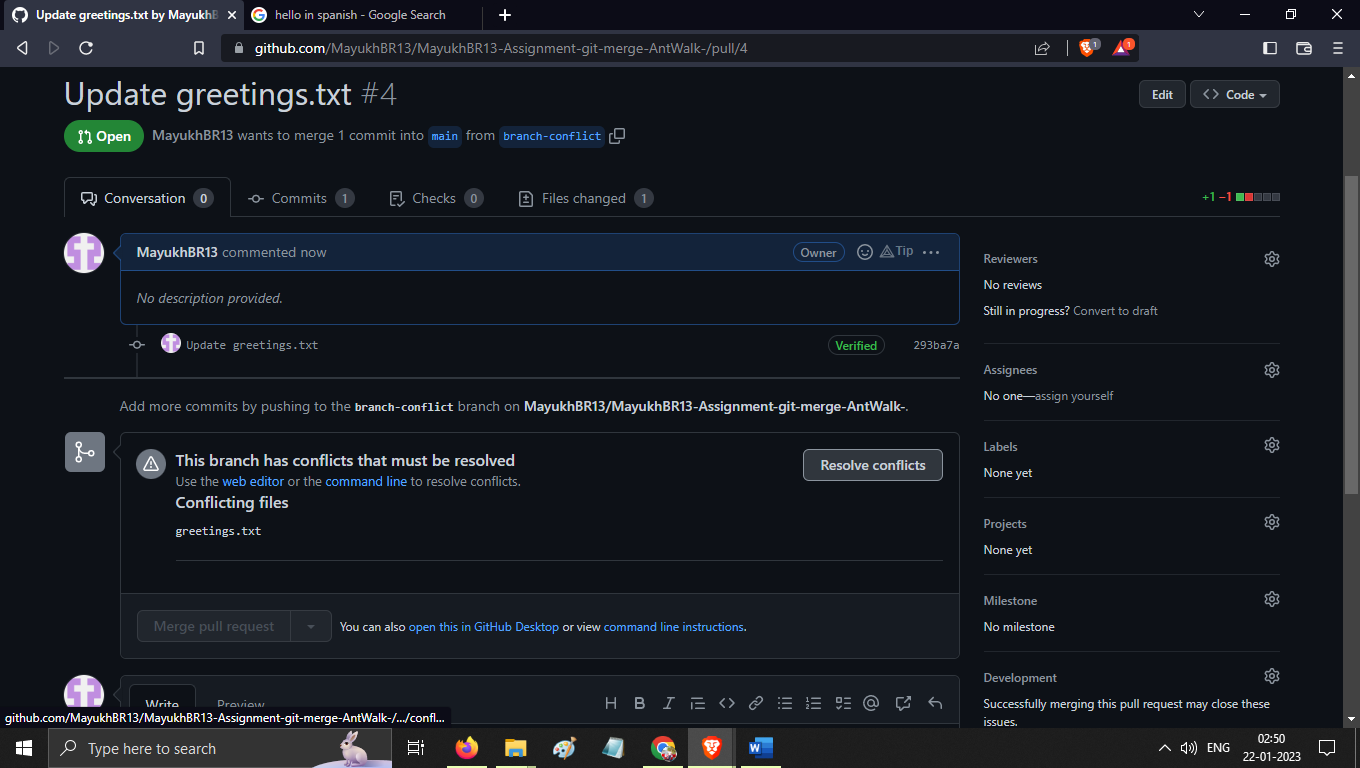This screenshot has height=768, width=1360.
Task: Open the merge method dropdown arrow
Action: coord(311,625)
